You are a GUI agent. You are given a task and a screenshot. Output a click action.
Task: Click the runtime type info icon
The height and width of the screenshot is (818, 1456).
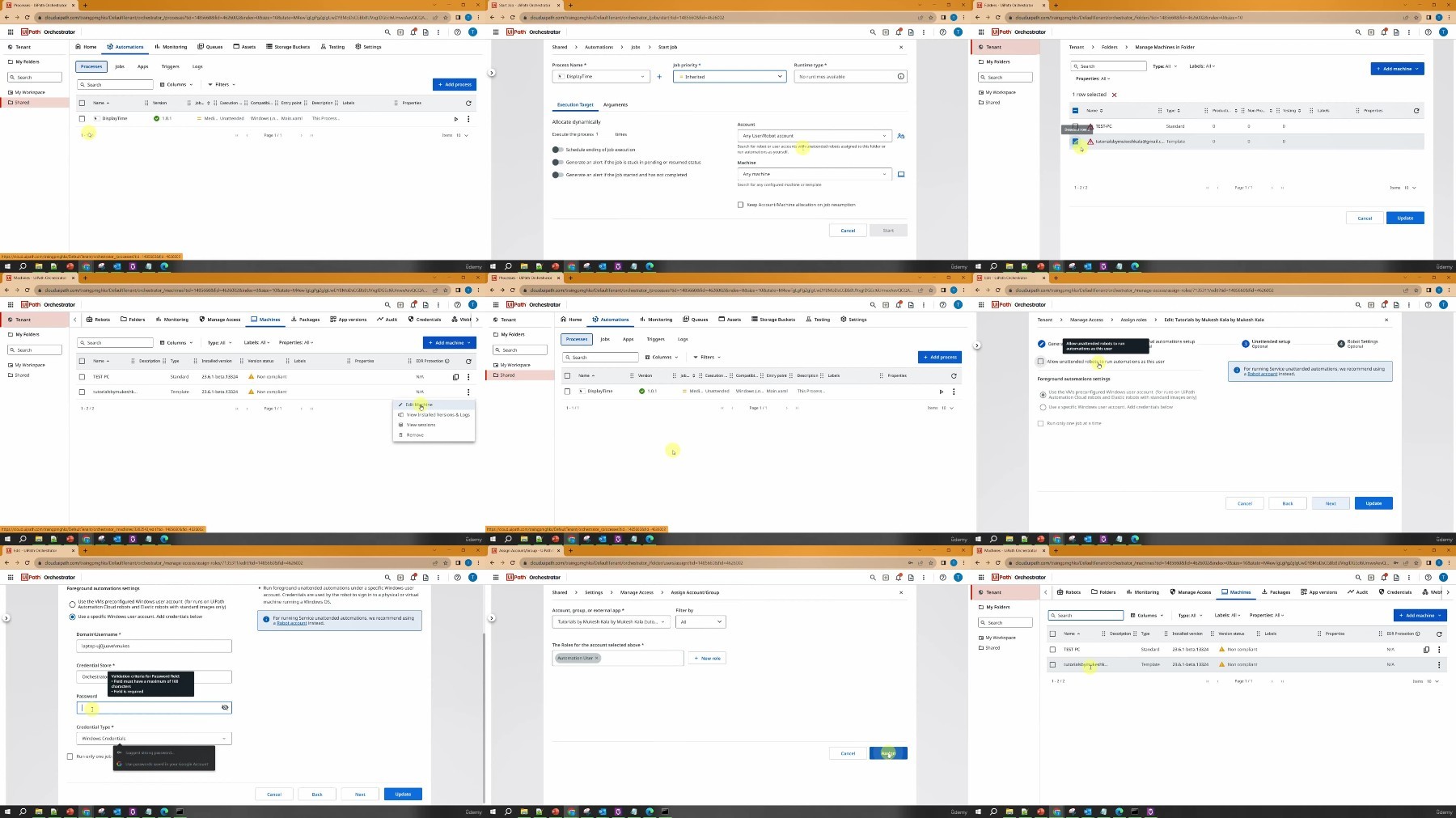(x=900, y=77)
